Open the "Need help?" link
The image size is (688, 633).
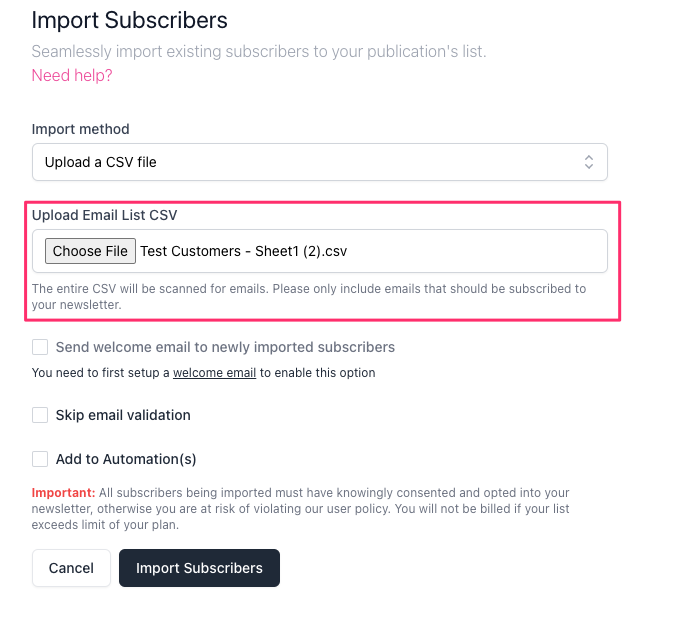pyautogui.click(x=72, y=76)
